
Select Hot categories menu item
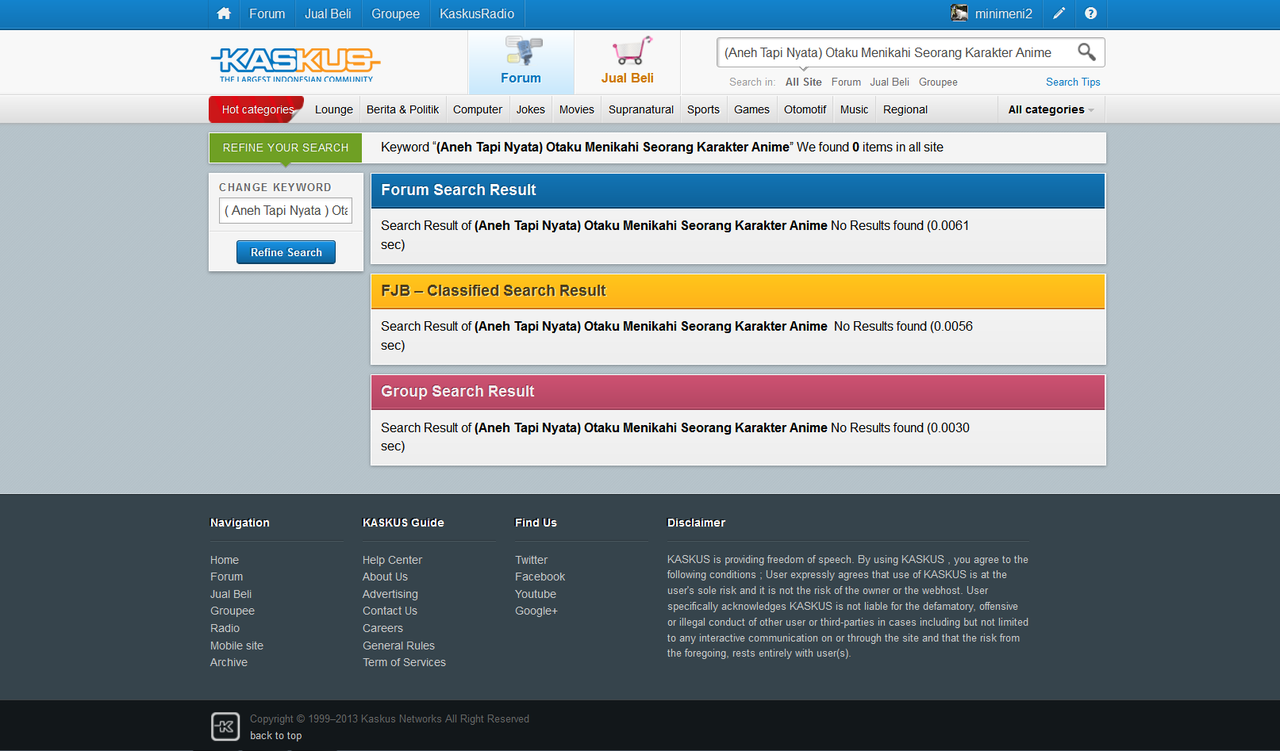(x=256, y=109)
